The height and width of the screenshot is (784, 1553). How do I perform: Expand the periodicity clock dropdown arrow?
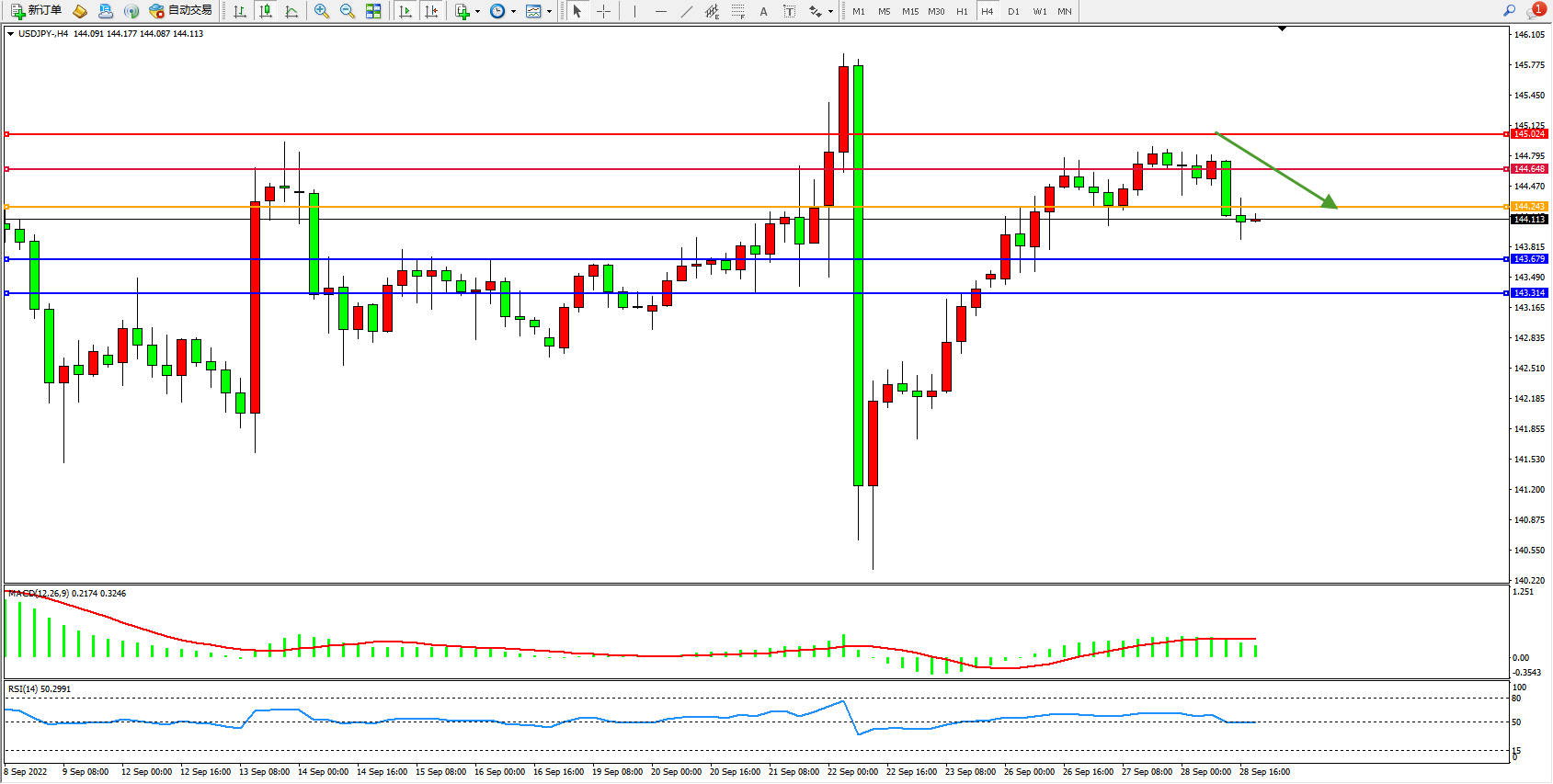coord(513,12)
